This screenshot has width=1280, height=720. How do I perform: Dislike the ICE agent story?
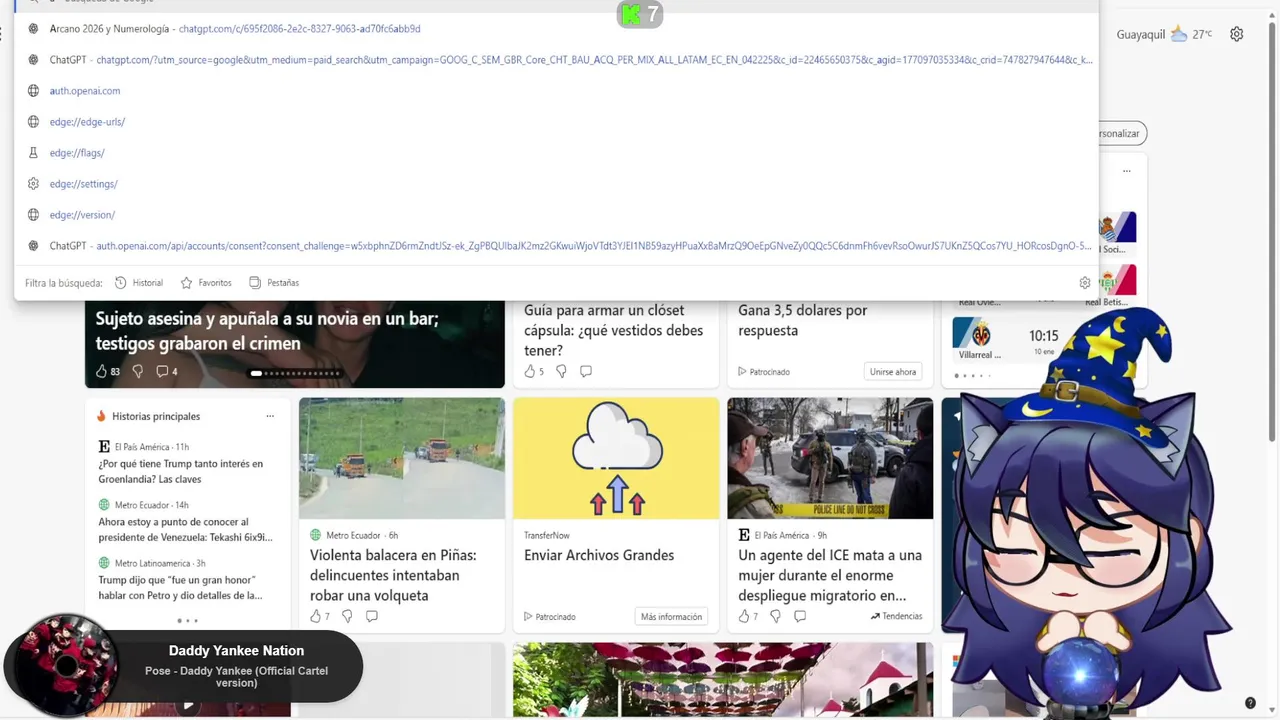pyautogui.click(x=775, y=616)
